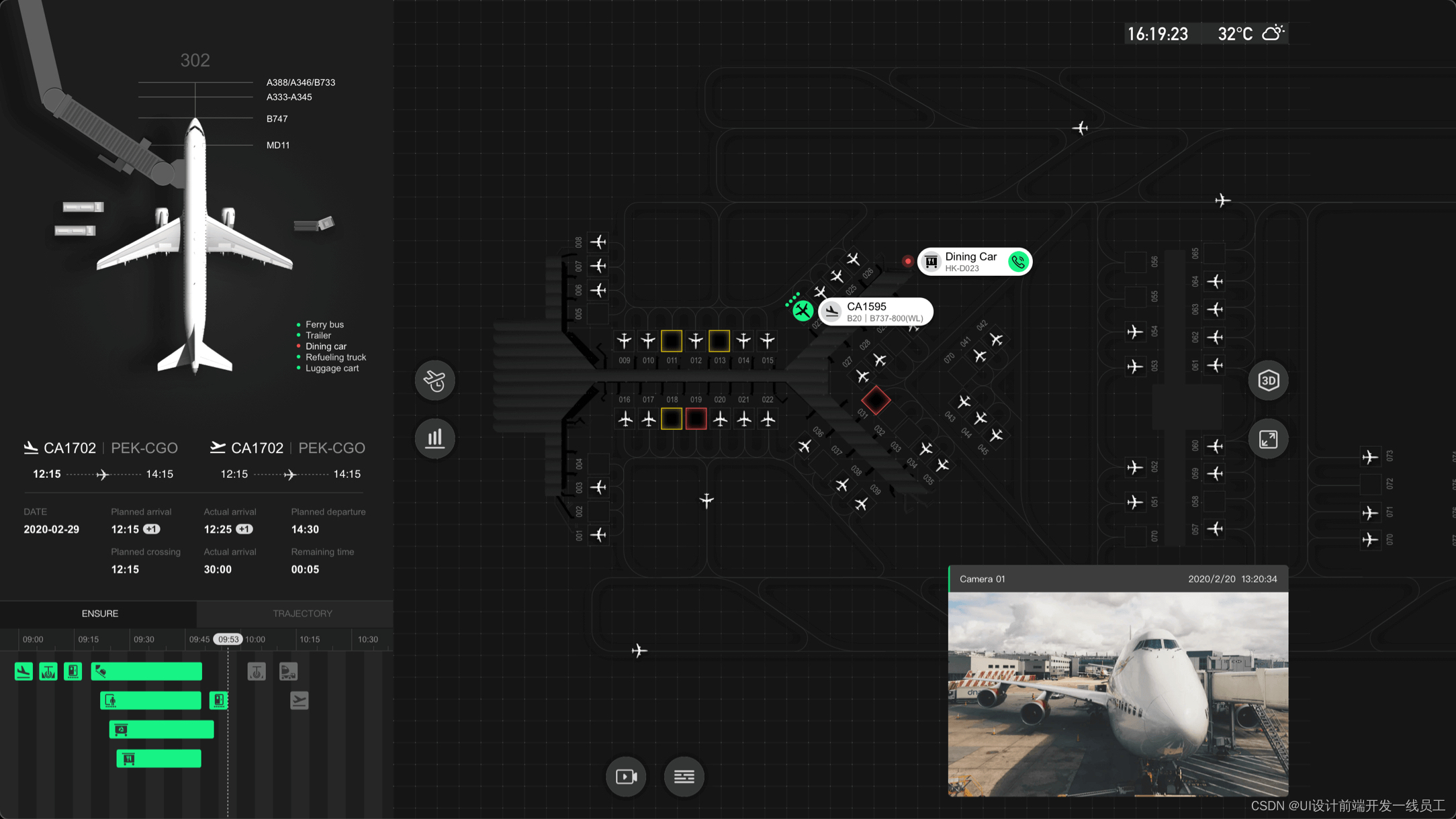Viewport: 1456px width, 819px height.
Task: Switch the map to 3D view
Action: tap(1268, 381)
